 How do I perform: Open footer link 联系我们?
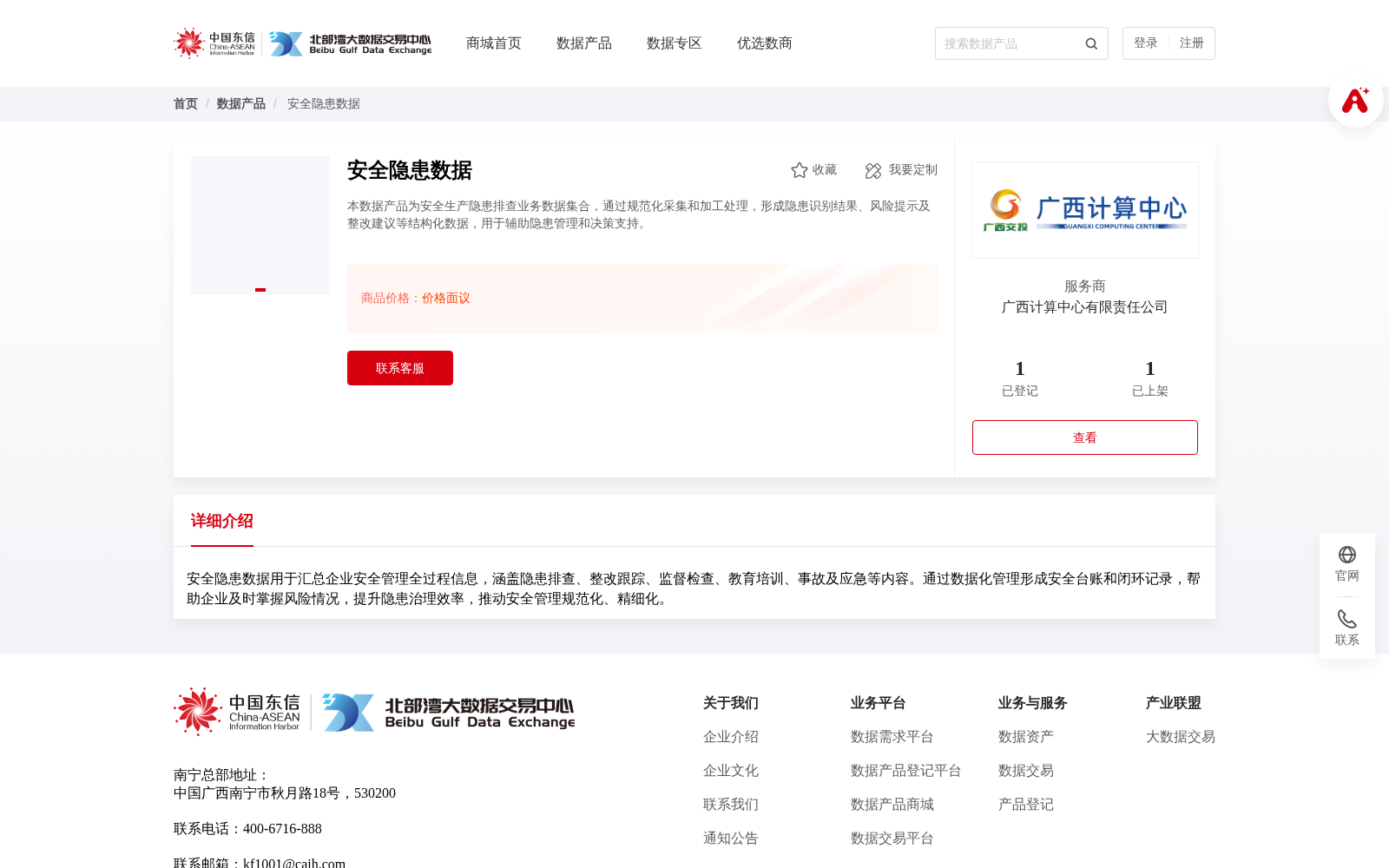tap(731, 805)
